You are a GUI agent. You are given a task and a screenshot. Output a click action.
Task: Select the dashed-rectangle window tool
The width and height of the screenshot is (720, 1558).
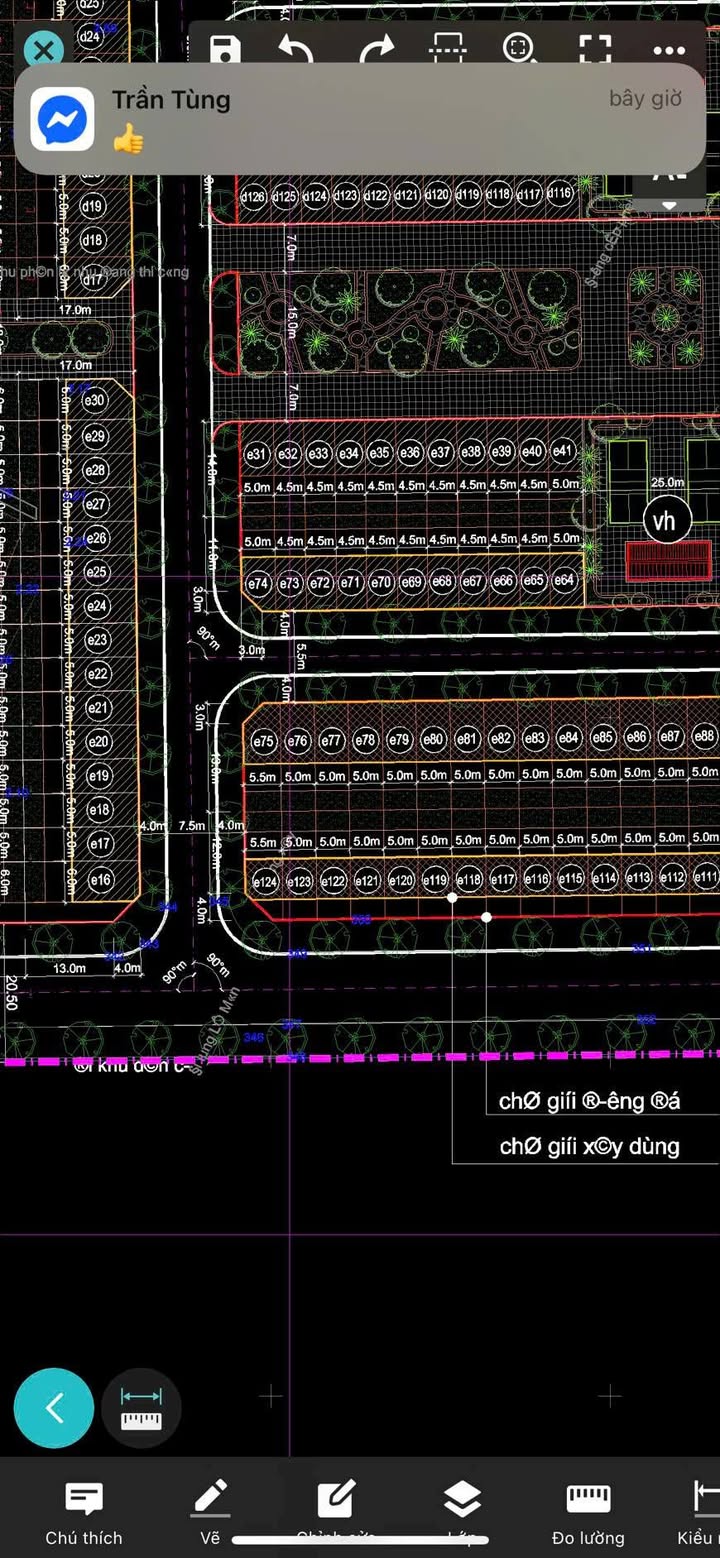pyautogui.click(x=447, y=50)
